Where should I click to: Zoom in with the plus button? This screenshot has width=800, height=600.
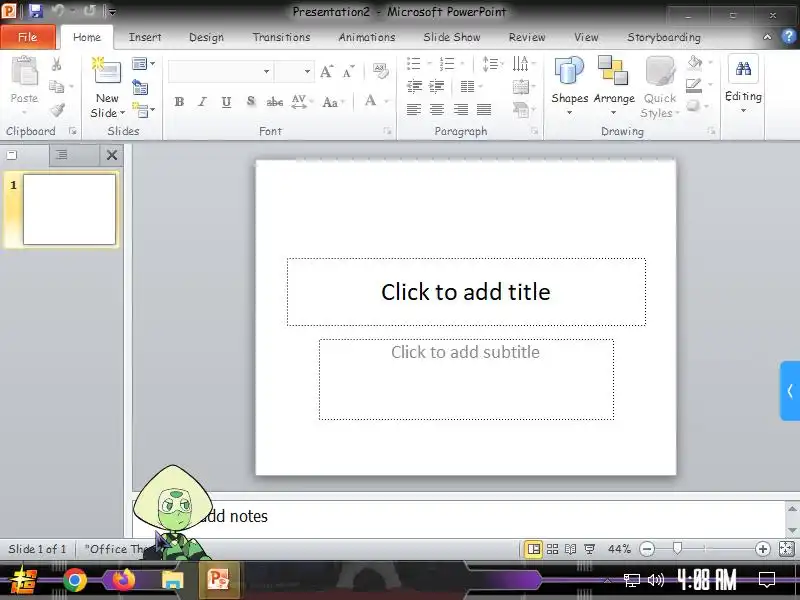(x=763, y=549)
